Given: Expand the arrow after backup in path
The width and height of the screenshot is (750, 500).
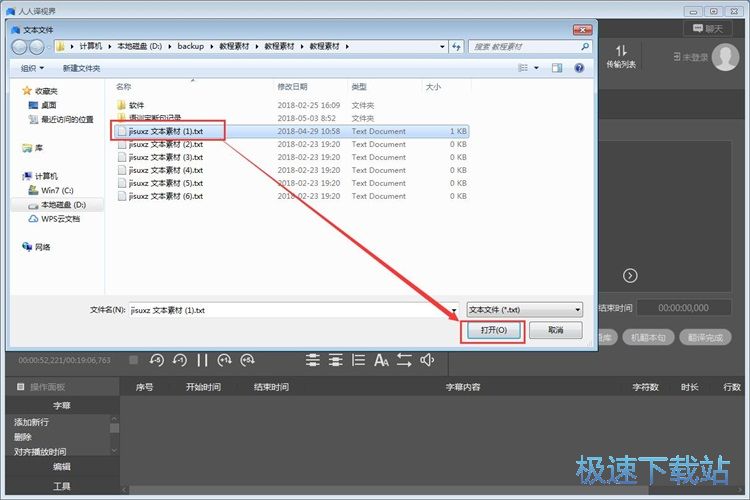Looking at the screenshot, I should pyautogui.click(x=211, y=46).
